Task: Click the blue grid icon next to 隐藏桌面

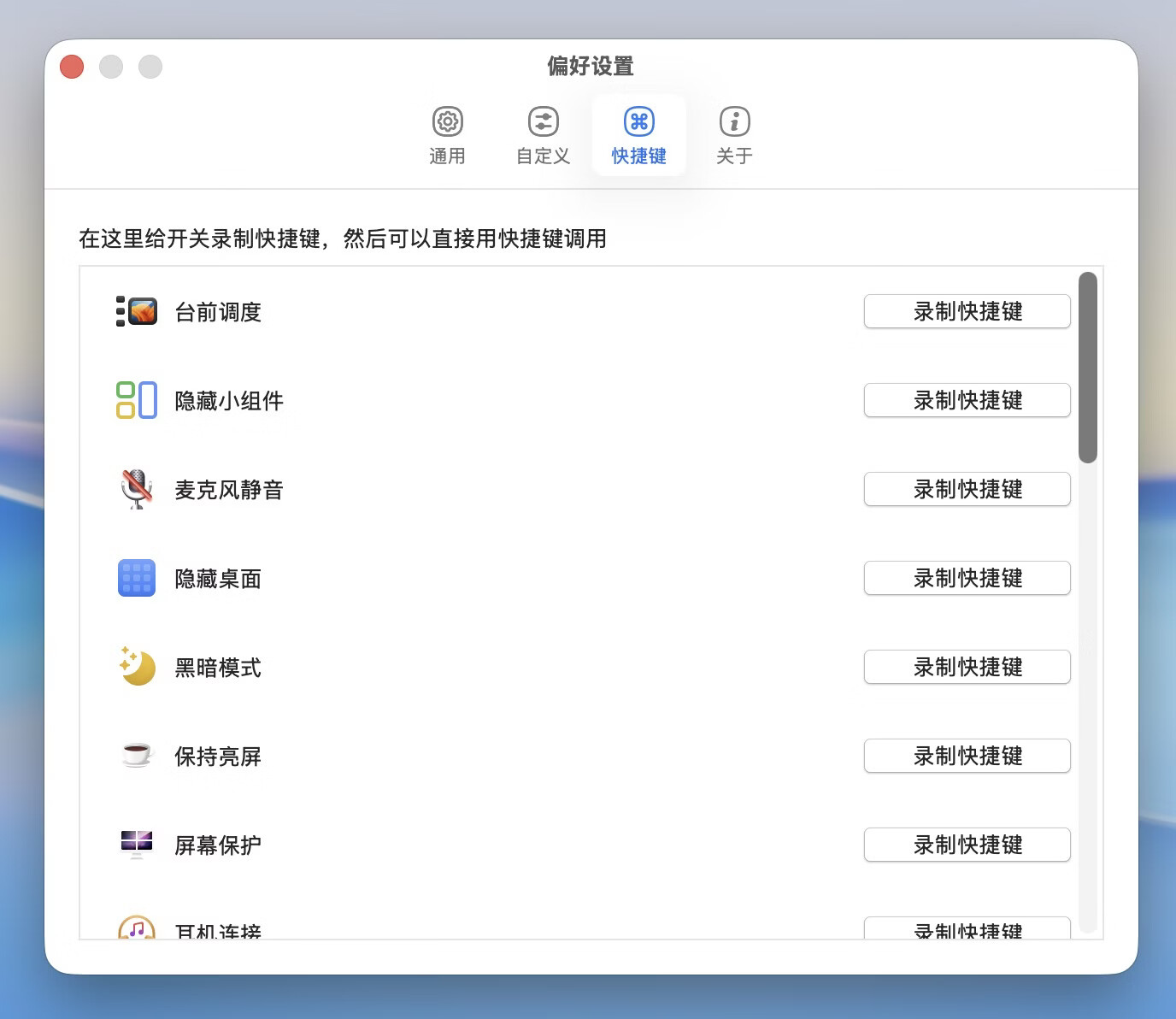Action: (x=136, y=578)
